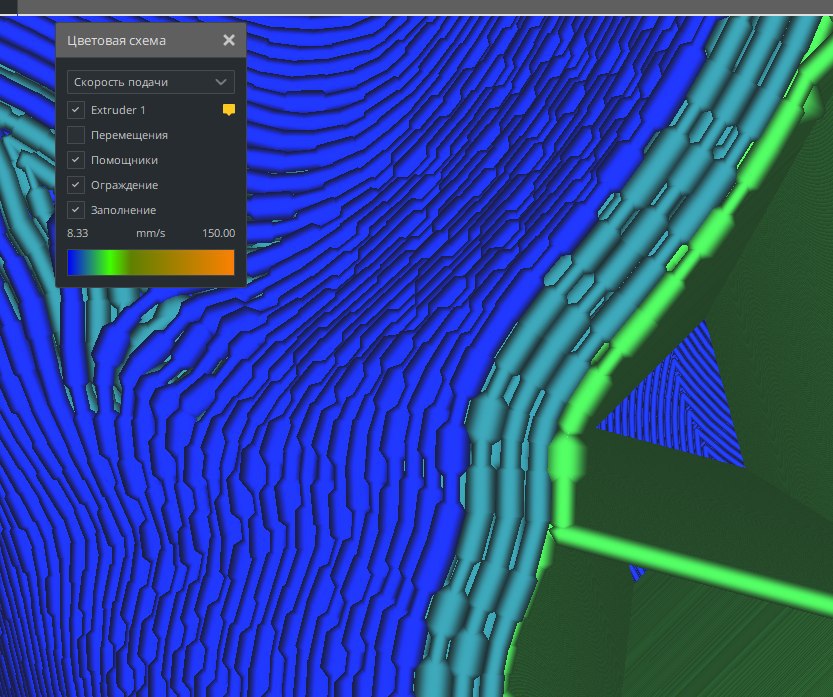Uncheck the Ограждение checkbox
The width and height of the screenshot is (833, 697).
point(76,185)
